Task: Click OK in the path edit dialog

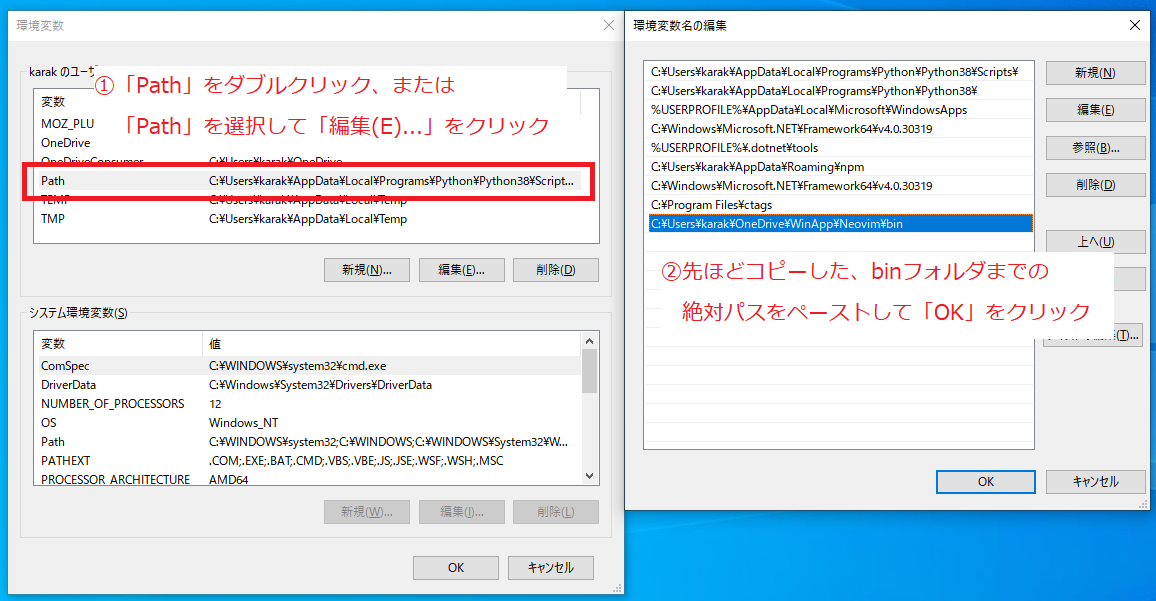Action: [985, 481]
